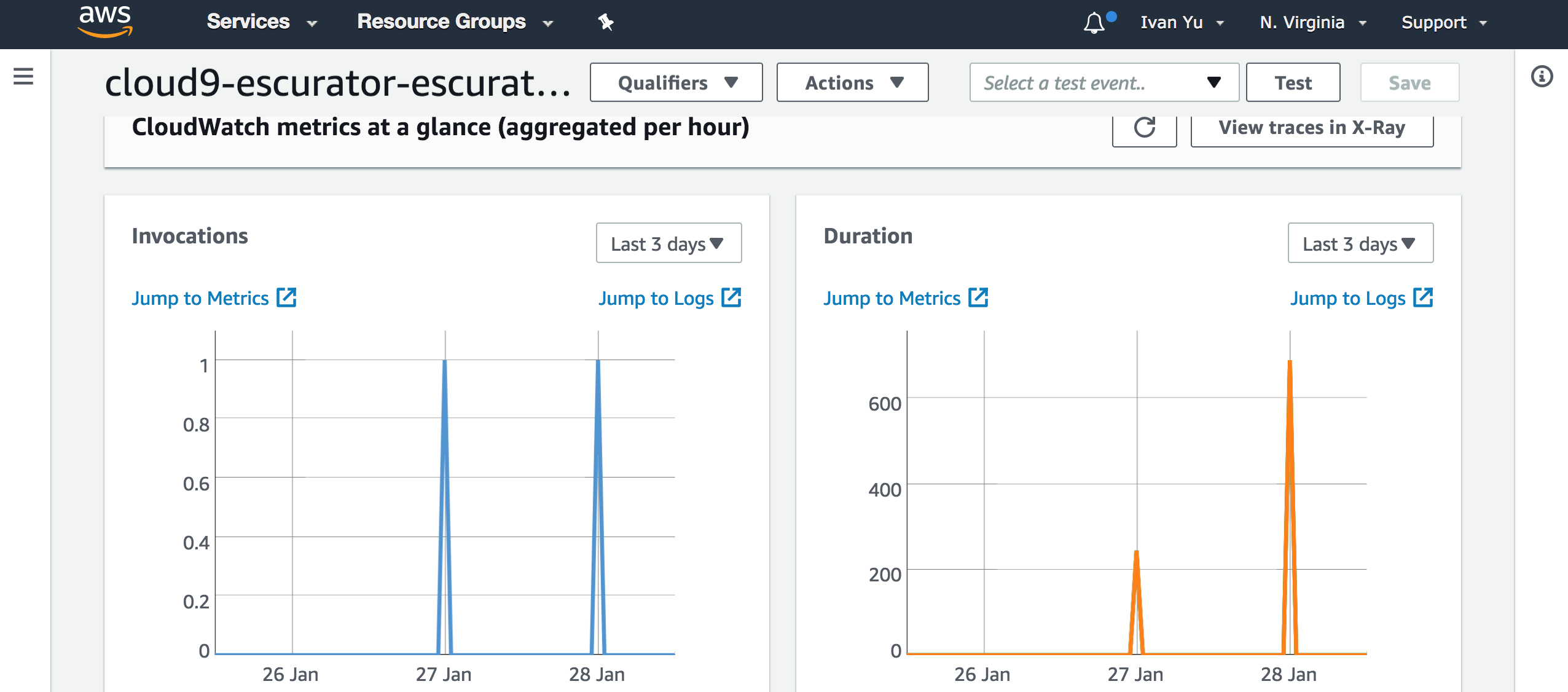This screenshot has width=1568, height=692.
Task: Open Jump to Logs under Invocations
Action: click(x=656, y=298)
